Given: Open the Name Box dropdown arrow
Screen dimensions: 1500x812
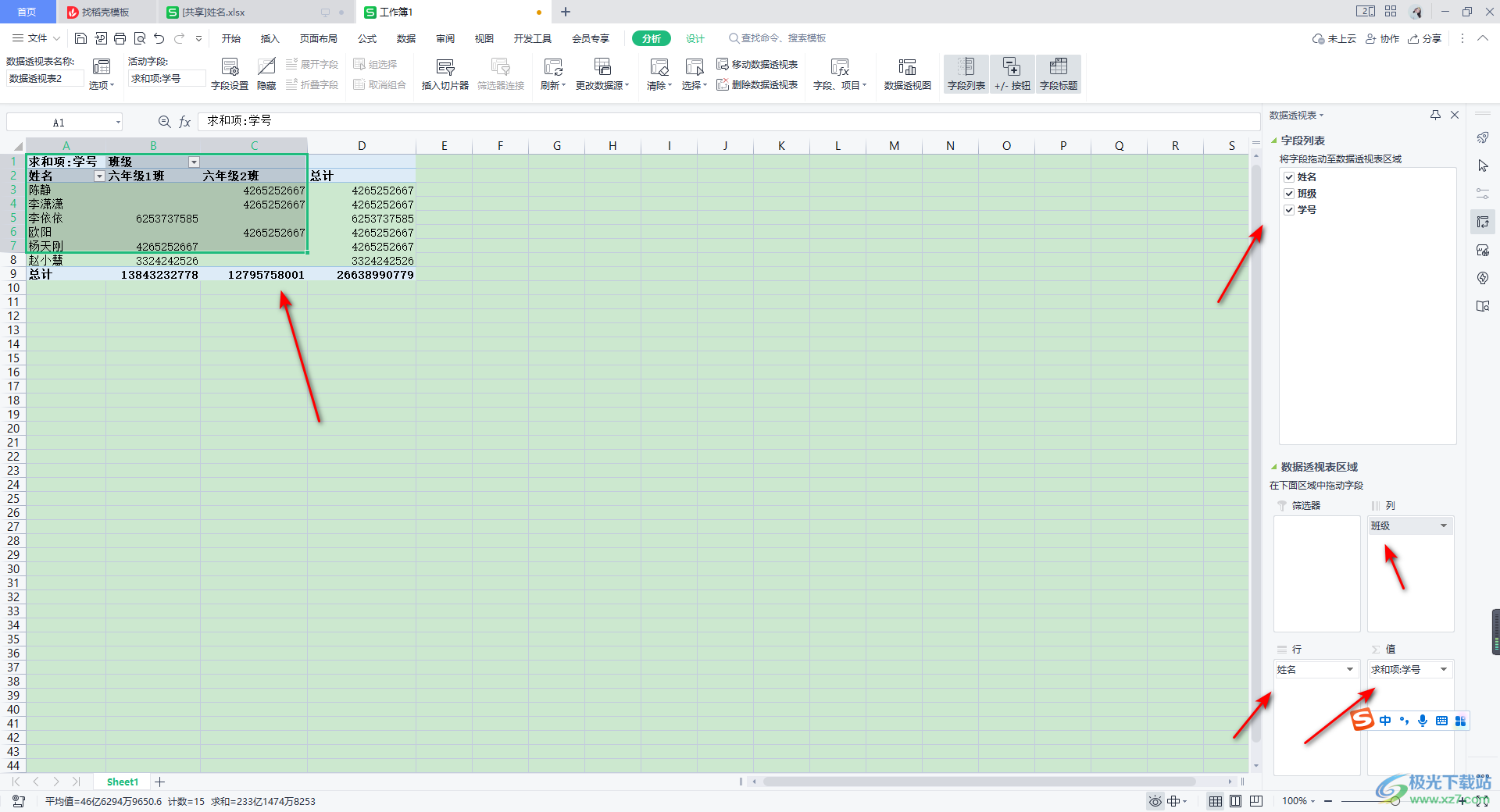Looking at the screenshot, I should coord(118,122).
